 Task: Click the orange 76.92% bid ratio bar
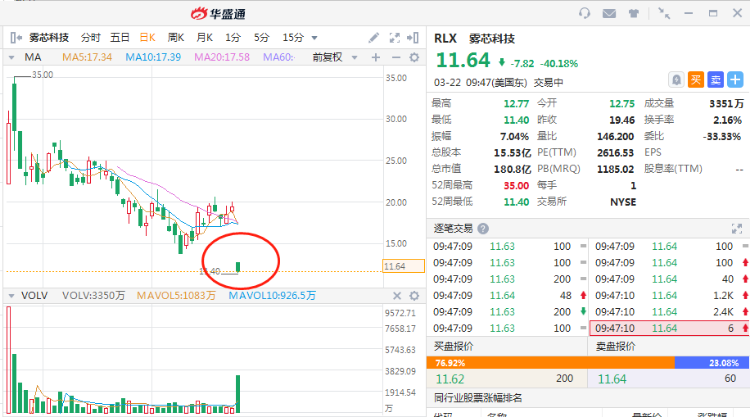[551, 362]
